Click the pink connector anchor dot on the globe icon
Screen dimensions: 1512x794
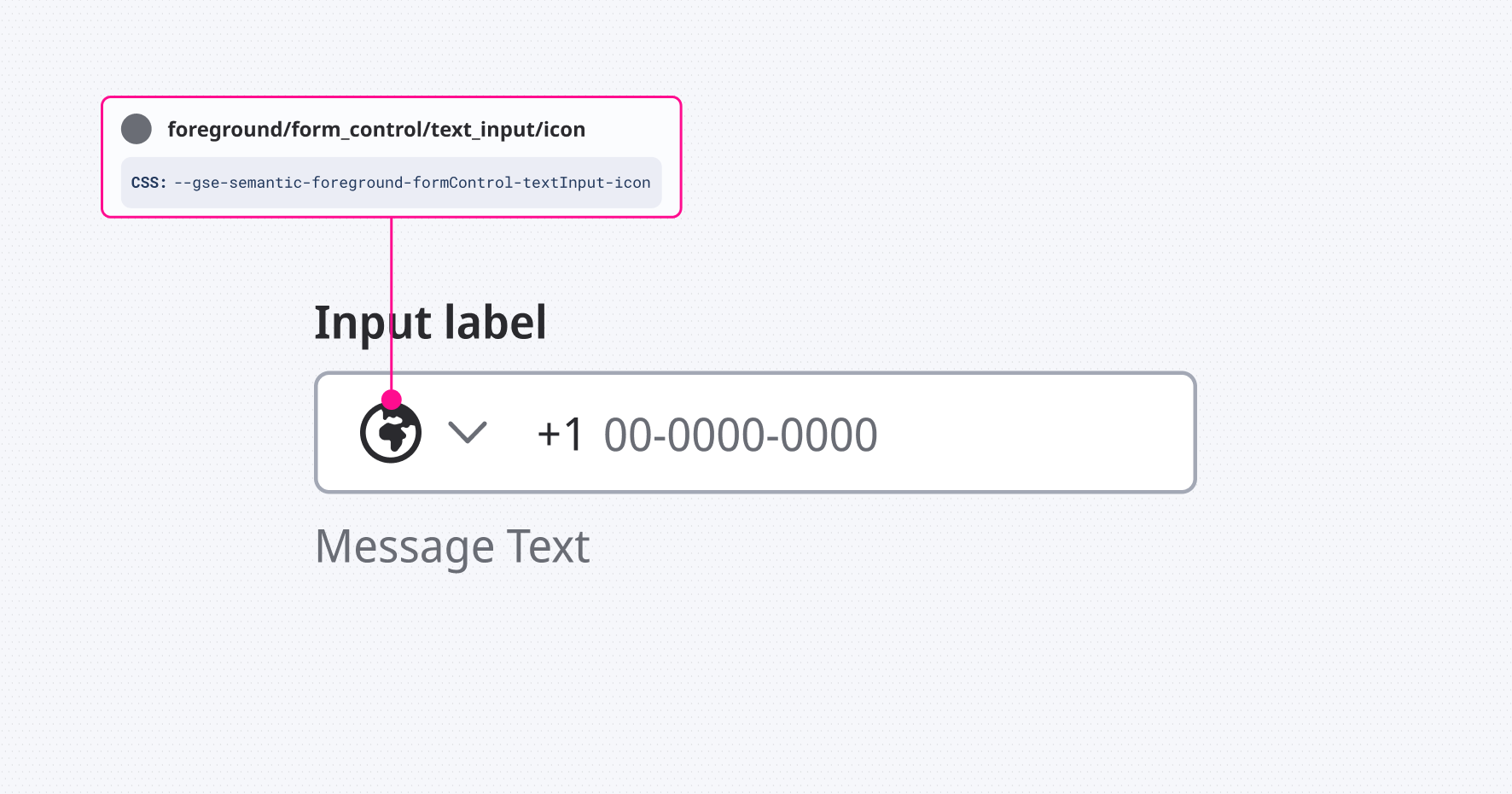click(391, 399)
